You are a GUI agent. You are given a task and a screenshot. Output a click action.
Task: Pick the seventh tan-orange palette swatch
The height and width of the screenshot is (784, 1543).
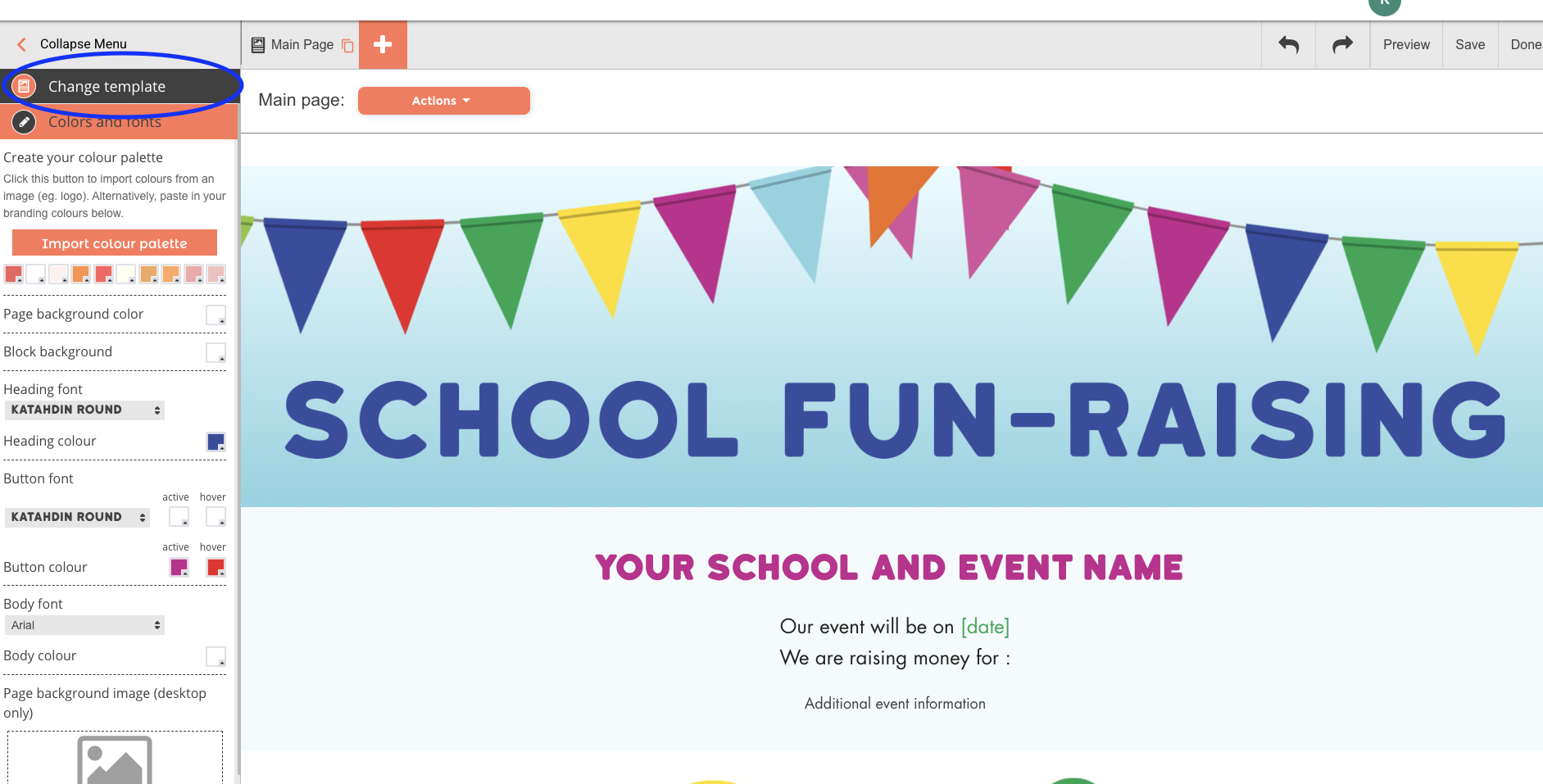[148, 274]
